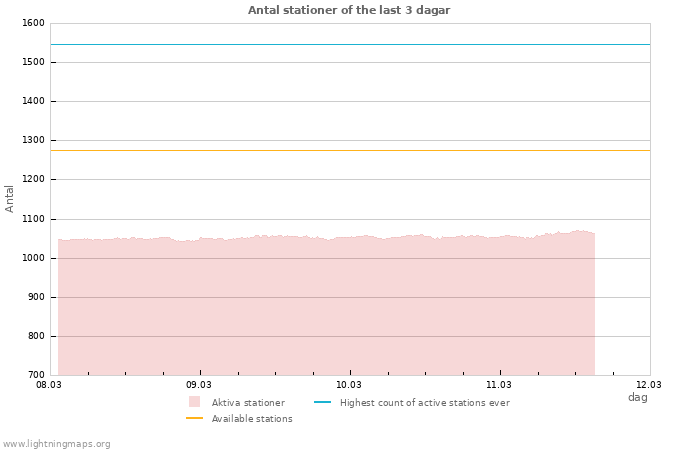Viewport: 700px width, 450px height.
Task: Click the 09.03 date tick label
Action: pos(199,384)
